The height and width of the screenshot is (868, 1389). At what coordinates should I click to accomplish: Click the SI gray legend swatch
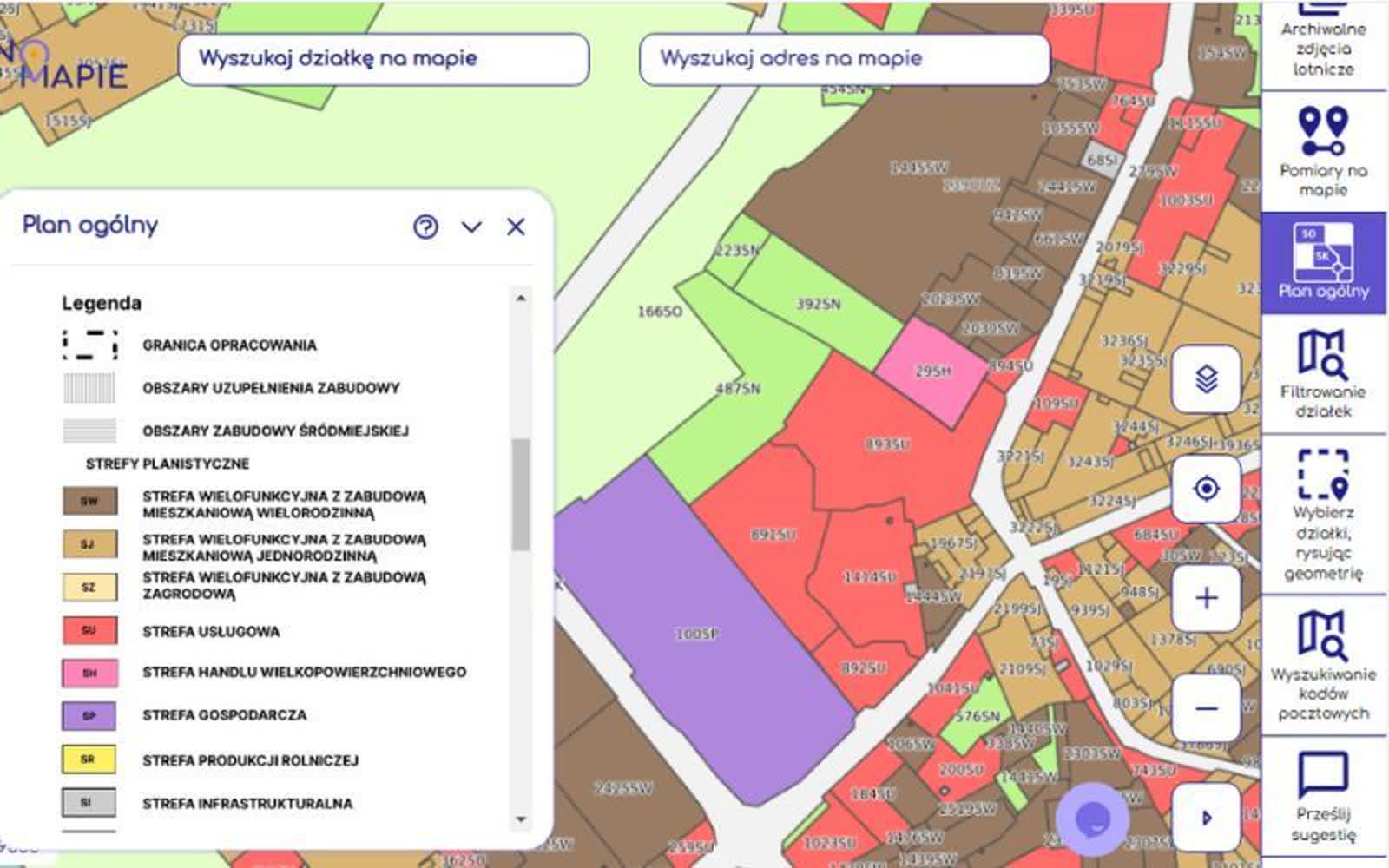(x=89, y=802)
